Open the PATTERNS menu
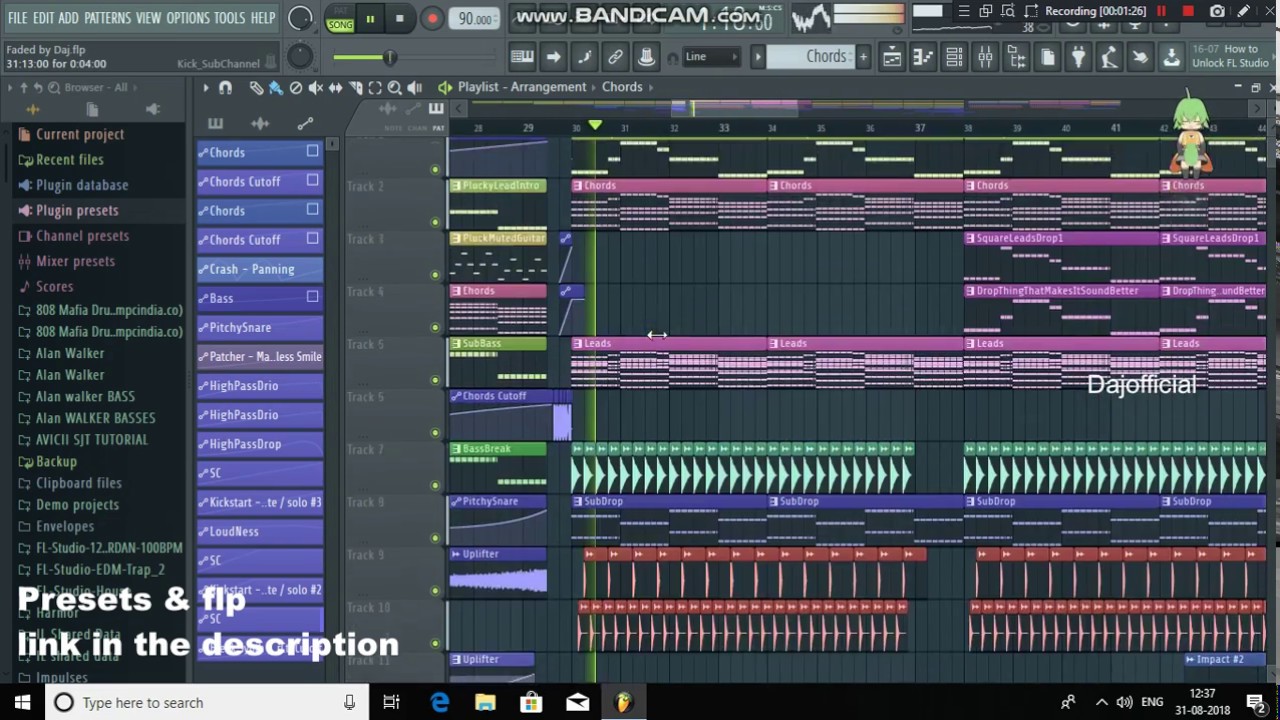 pos(107,18)
